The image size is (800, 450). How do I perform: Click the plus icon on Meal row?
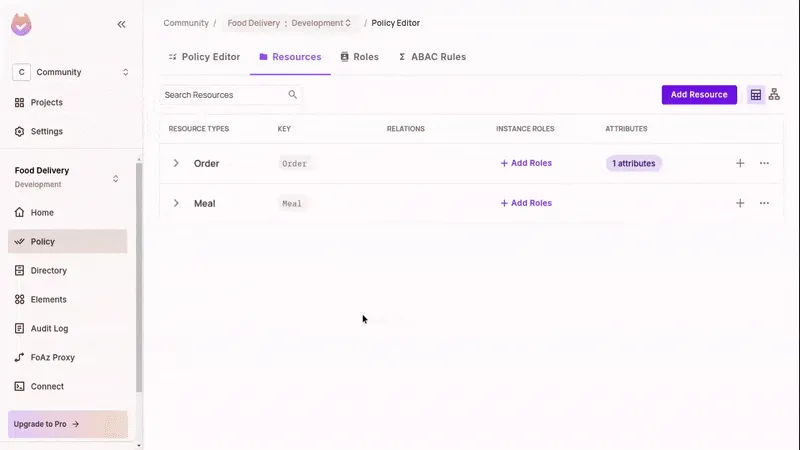tap(740, 203)
